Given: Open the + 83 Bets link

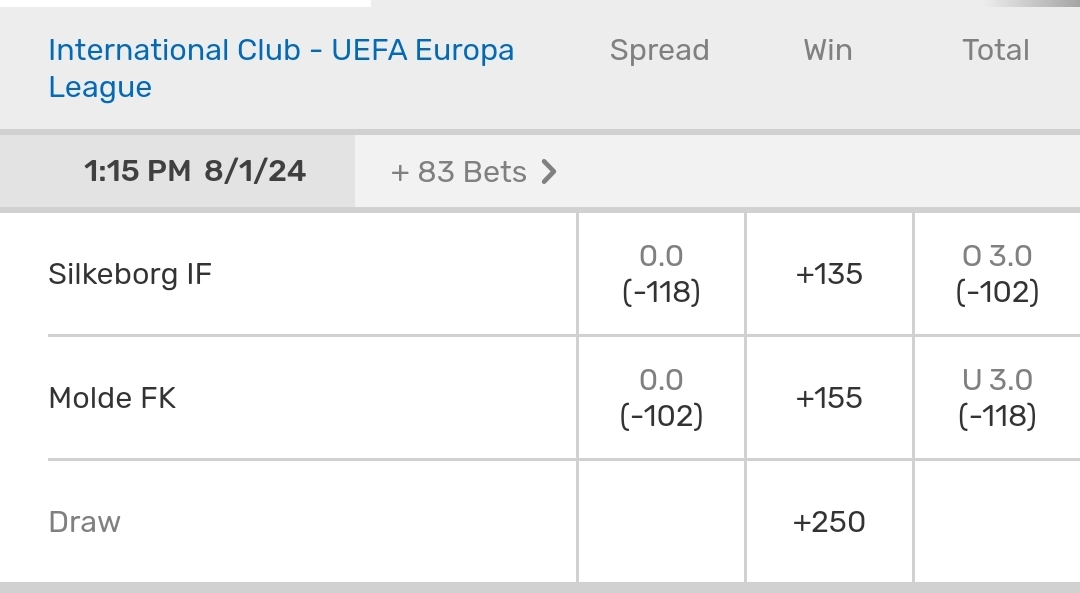Looking at the screenshot, I should [x=459, y=172].
